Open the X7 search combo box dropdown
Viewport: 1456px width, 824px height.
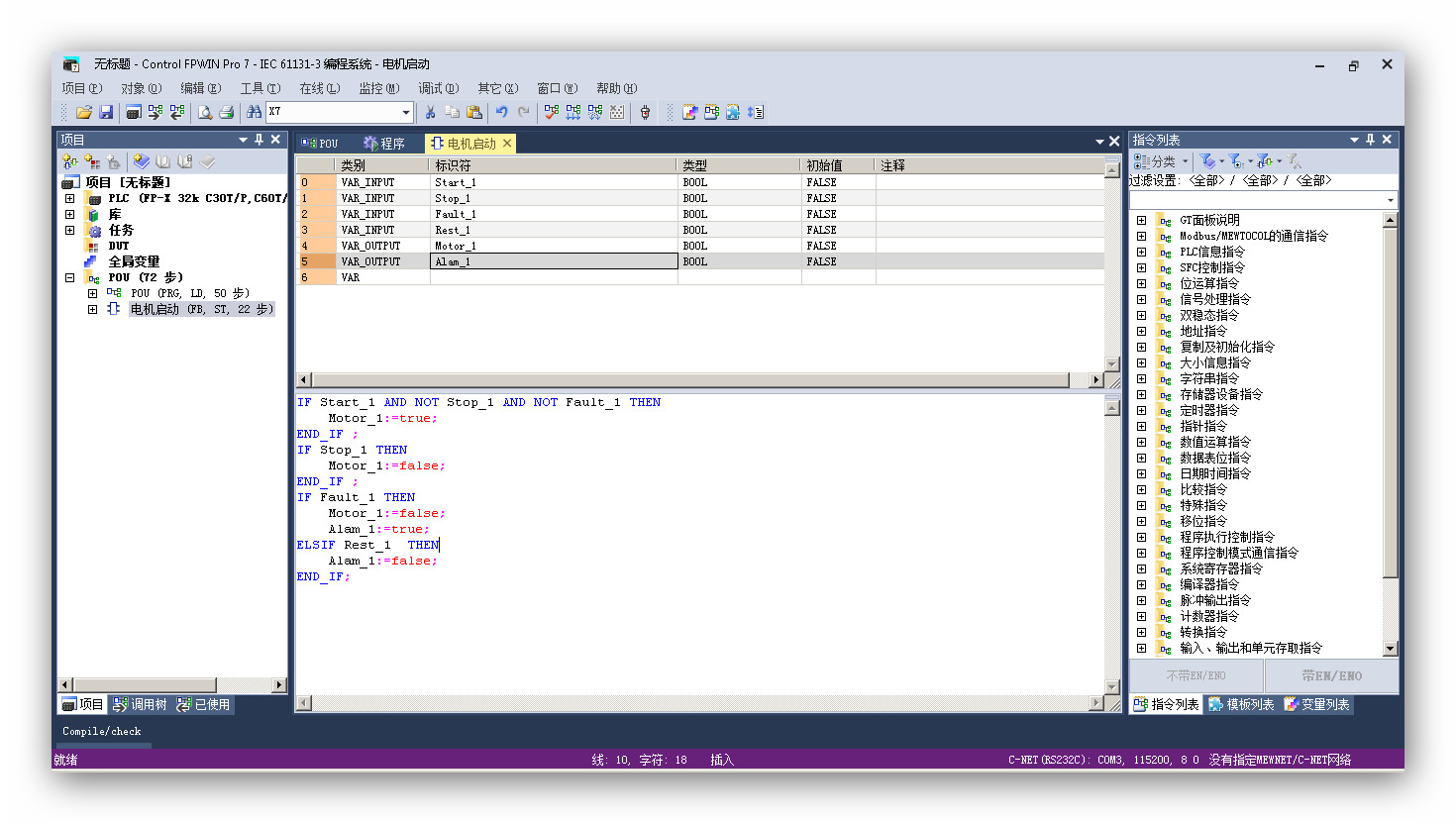(405, 113)
